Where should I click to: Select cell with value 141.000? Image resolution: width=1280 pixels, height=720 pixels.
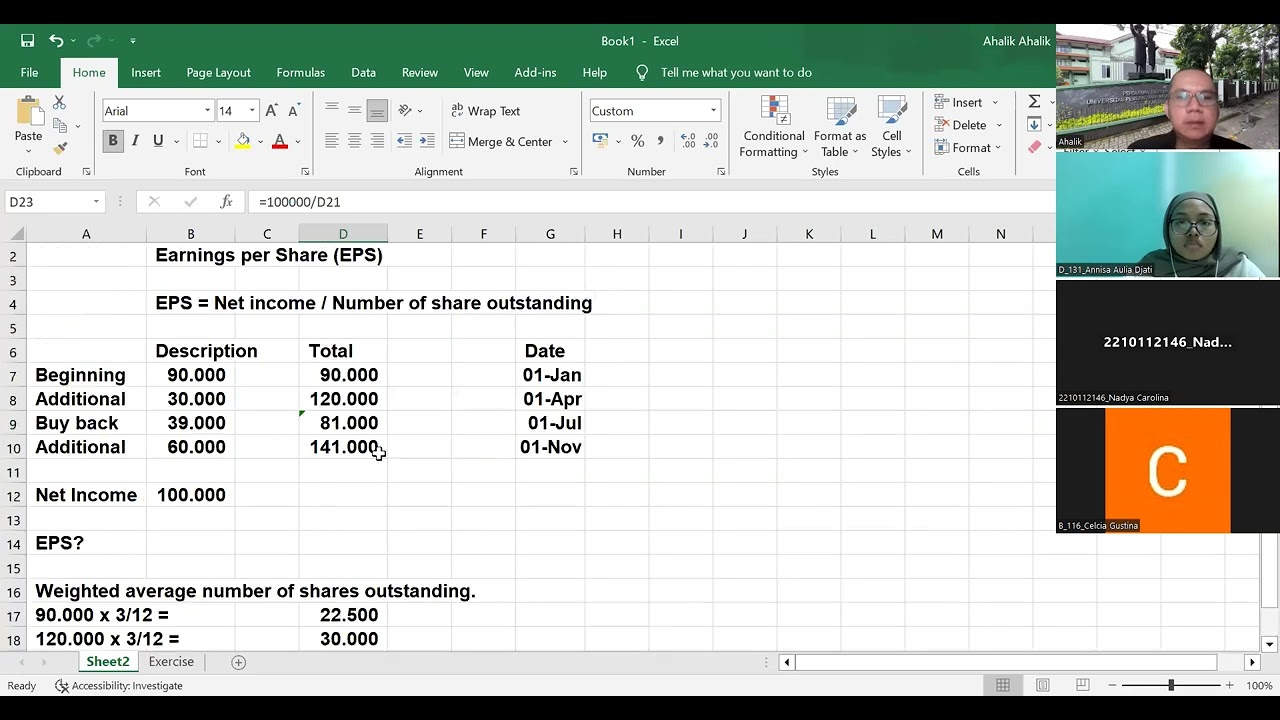(343, 447)
